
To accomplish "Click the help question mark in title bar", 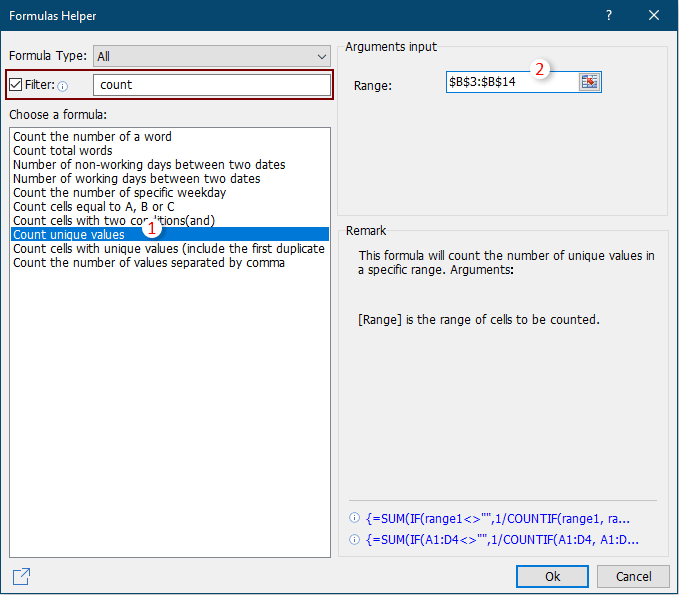I will click(x=608, y=15).
